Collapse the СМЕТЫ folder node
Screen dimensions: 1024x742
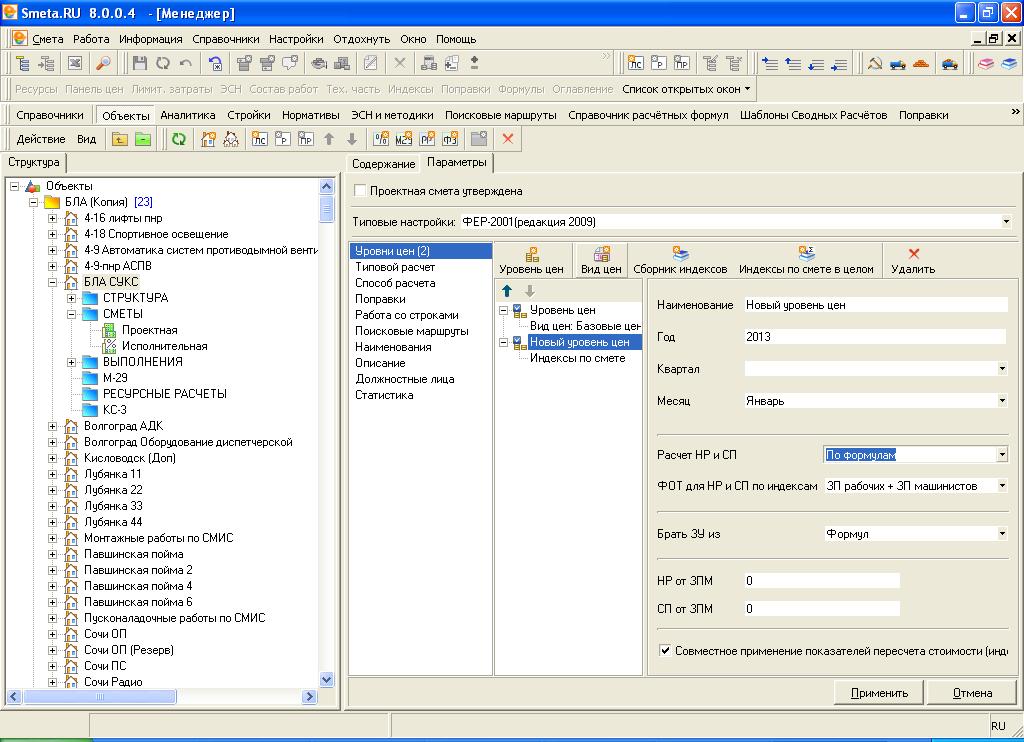click(72, 314)
